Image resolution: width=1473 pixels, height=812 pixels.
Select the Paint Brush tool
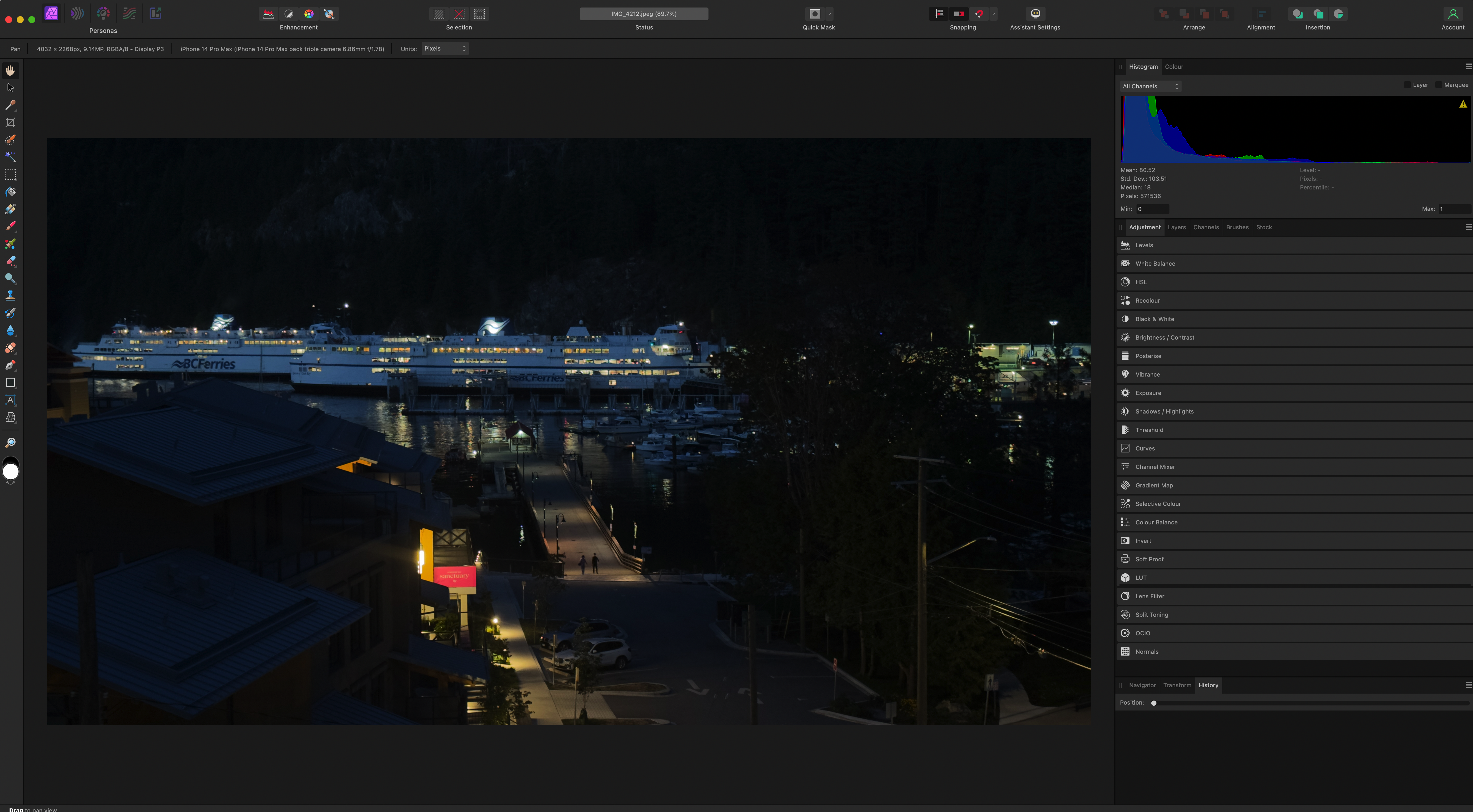click(x=10, y=226)
